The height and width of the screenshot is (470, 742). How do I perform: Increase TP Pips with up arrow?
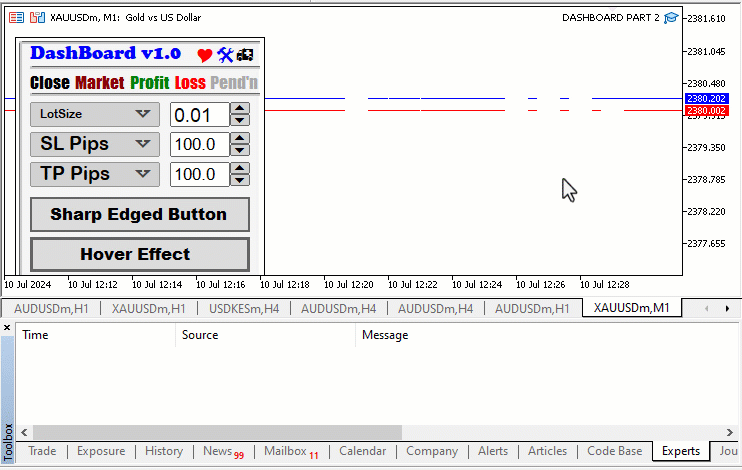(240, 168)
